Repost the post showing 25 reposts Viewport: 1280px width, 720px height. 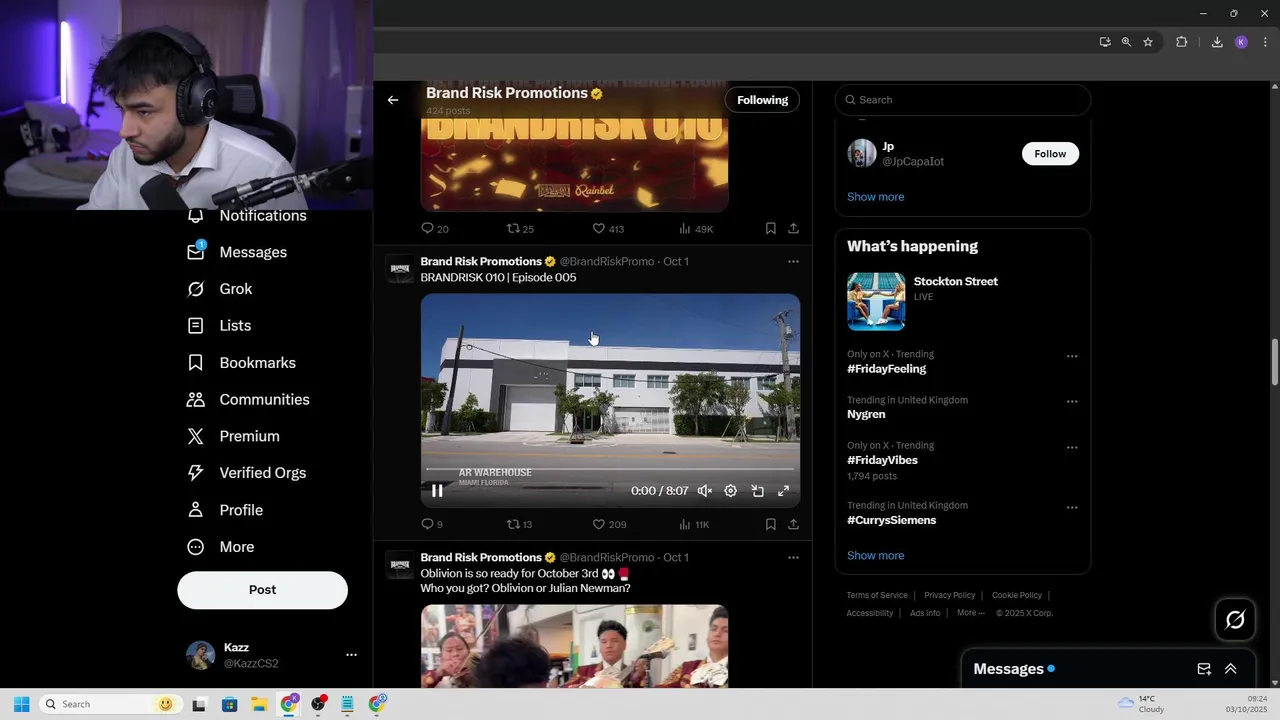coord(520,229)
